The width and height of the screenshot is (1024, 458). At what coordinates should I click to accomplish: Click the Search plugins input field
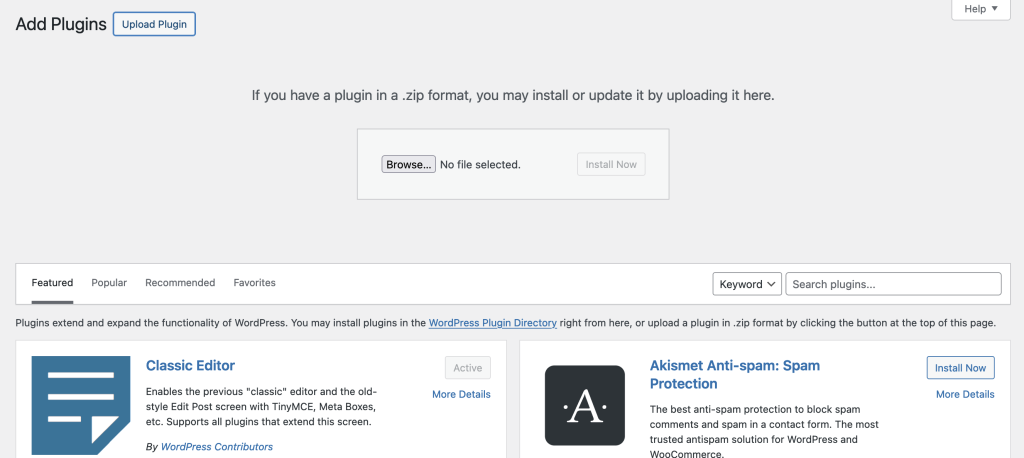pos(893,284)
